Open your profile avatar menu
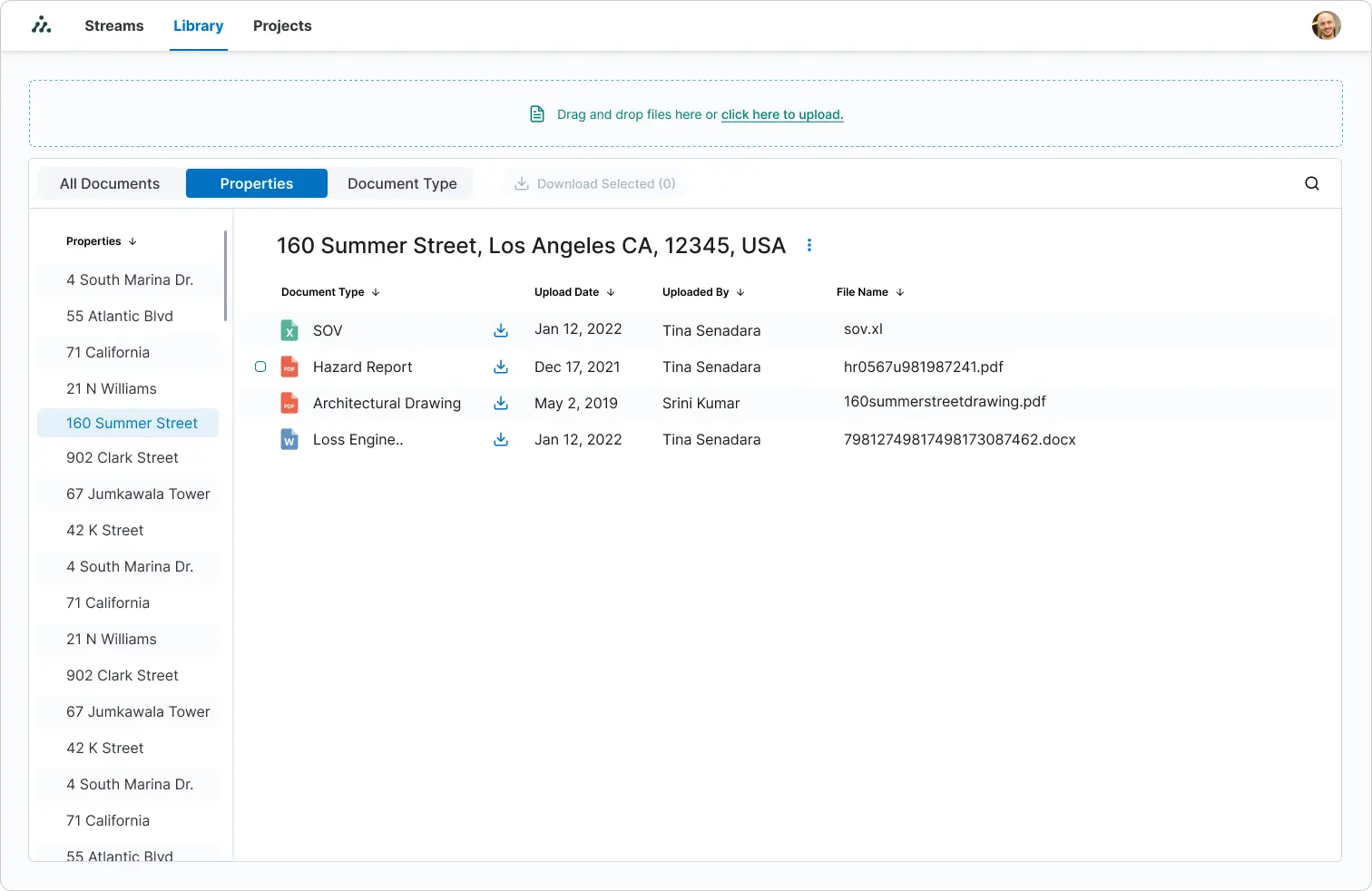This screenshot has height=891, width=1372. (x=1326, y=24)
